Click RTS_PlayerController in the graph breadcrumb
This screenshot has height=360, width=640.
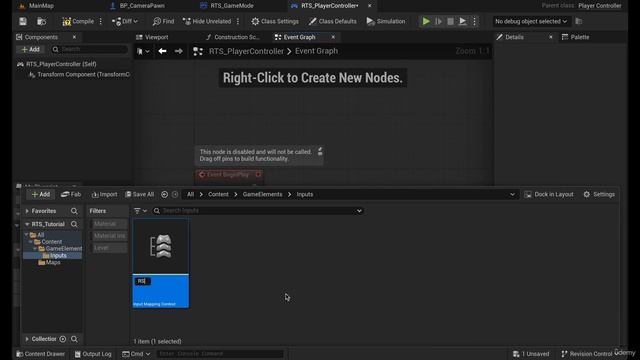coord(246,51)
